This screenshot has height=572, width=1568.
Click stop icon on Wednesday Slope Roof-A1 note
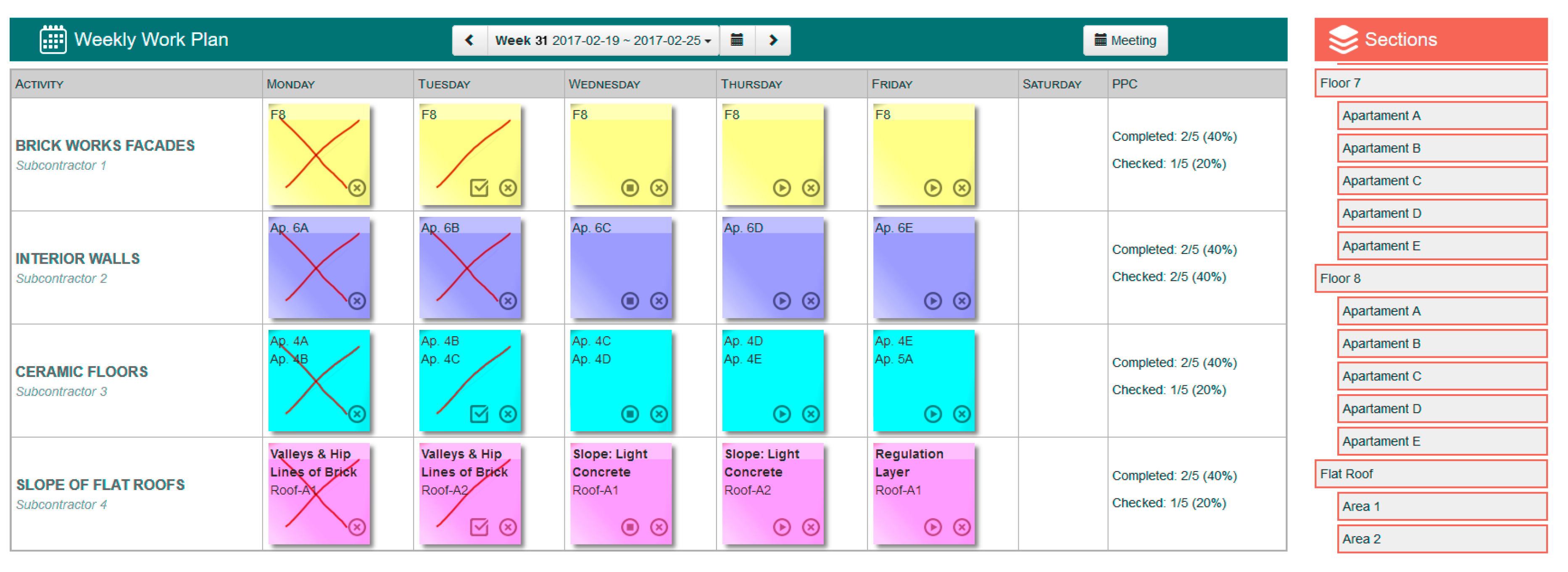click(630, 527)
